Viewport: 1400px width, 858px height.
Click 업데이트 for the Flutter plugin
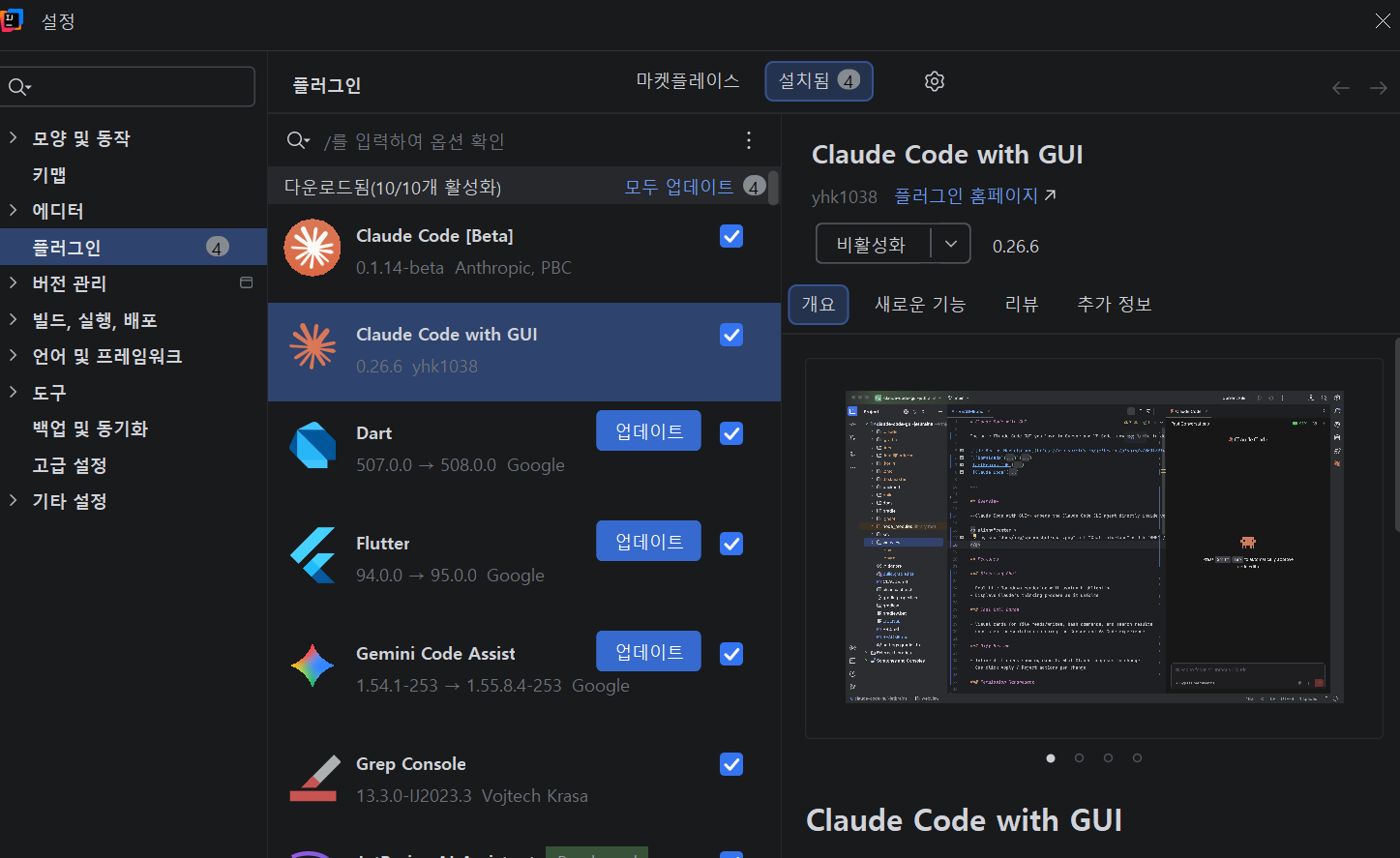[x=648, y=541]
